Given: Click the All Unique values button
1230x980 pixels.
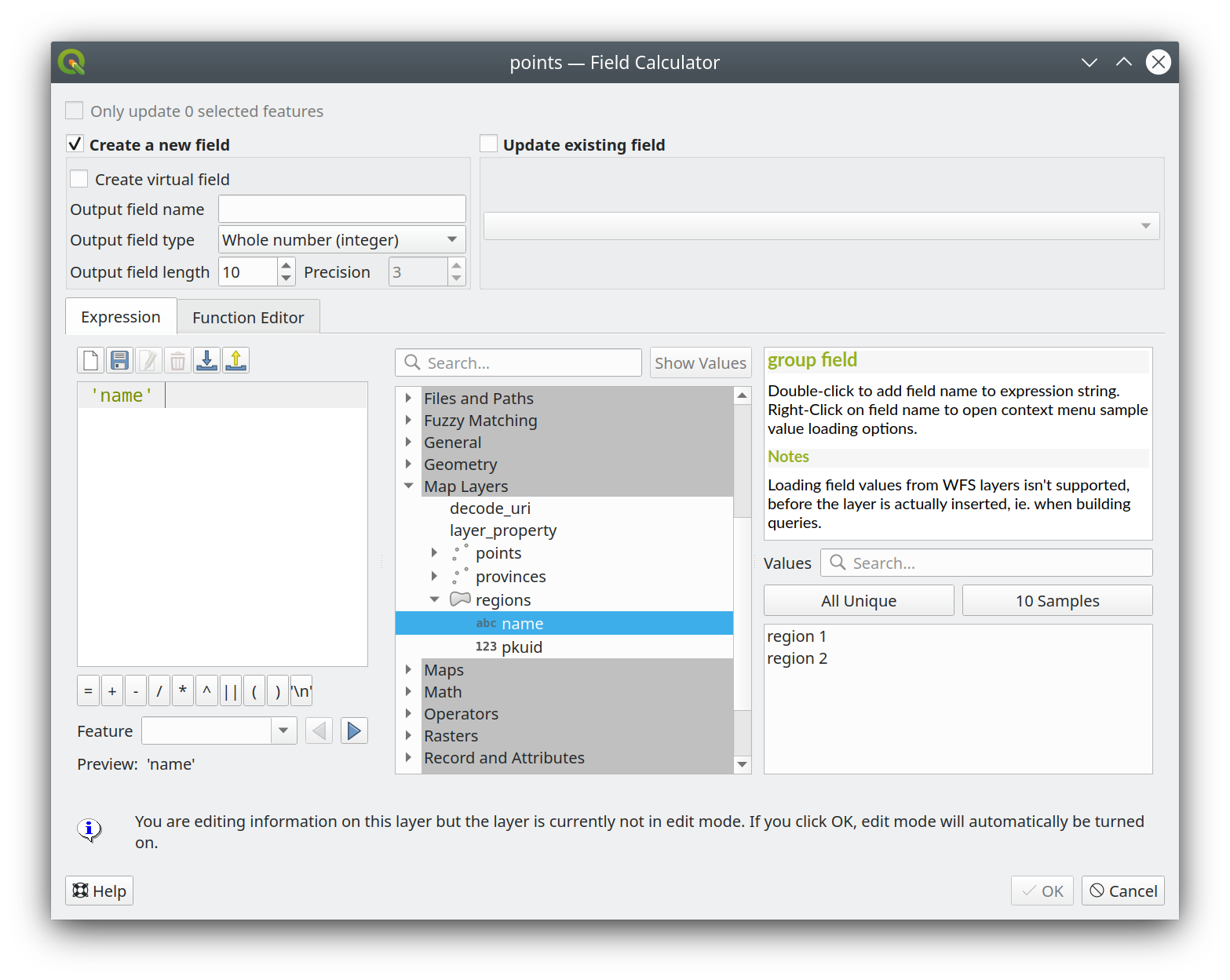Looking at the screenshot, I should tap(859, 601).
